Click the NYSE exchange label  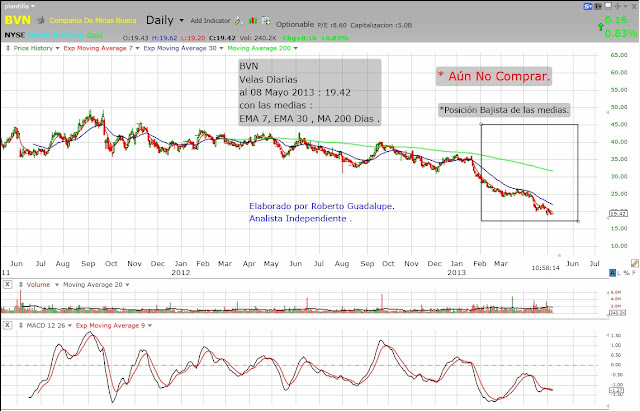click(x=15, y=35)
